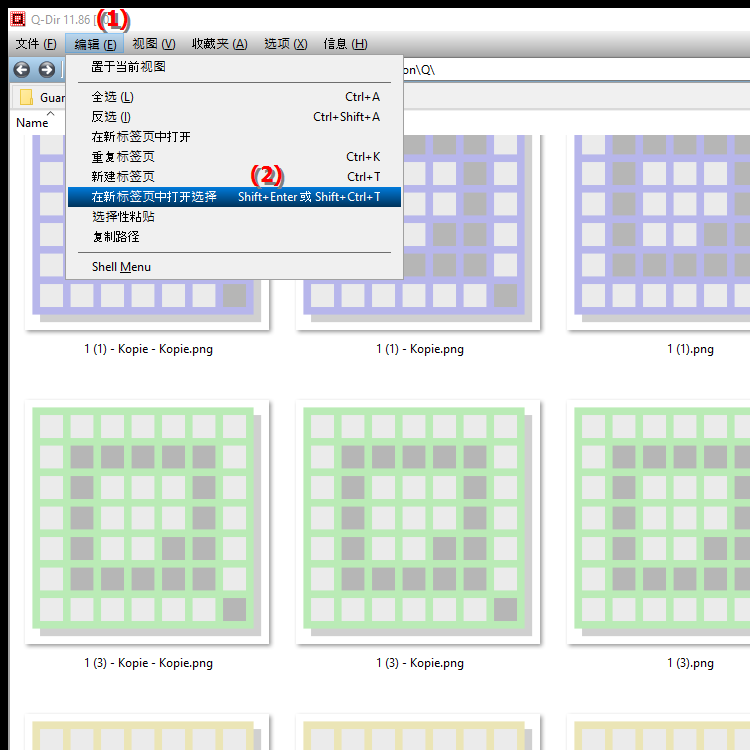This screenshot has height=750, width=750.
Task: Choose 复制路径 from the edit menu
Action: [116, 237]
